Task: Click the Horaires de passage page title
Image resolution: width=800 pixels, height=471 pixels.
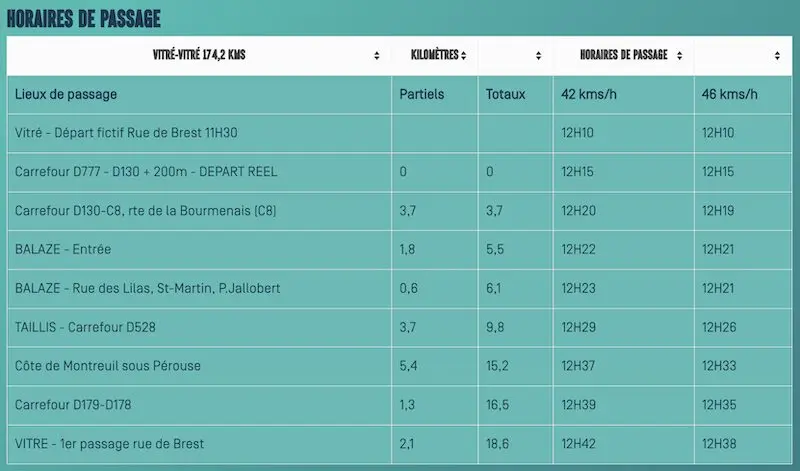Action: pyautogui.click(x=83, y=19)
